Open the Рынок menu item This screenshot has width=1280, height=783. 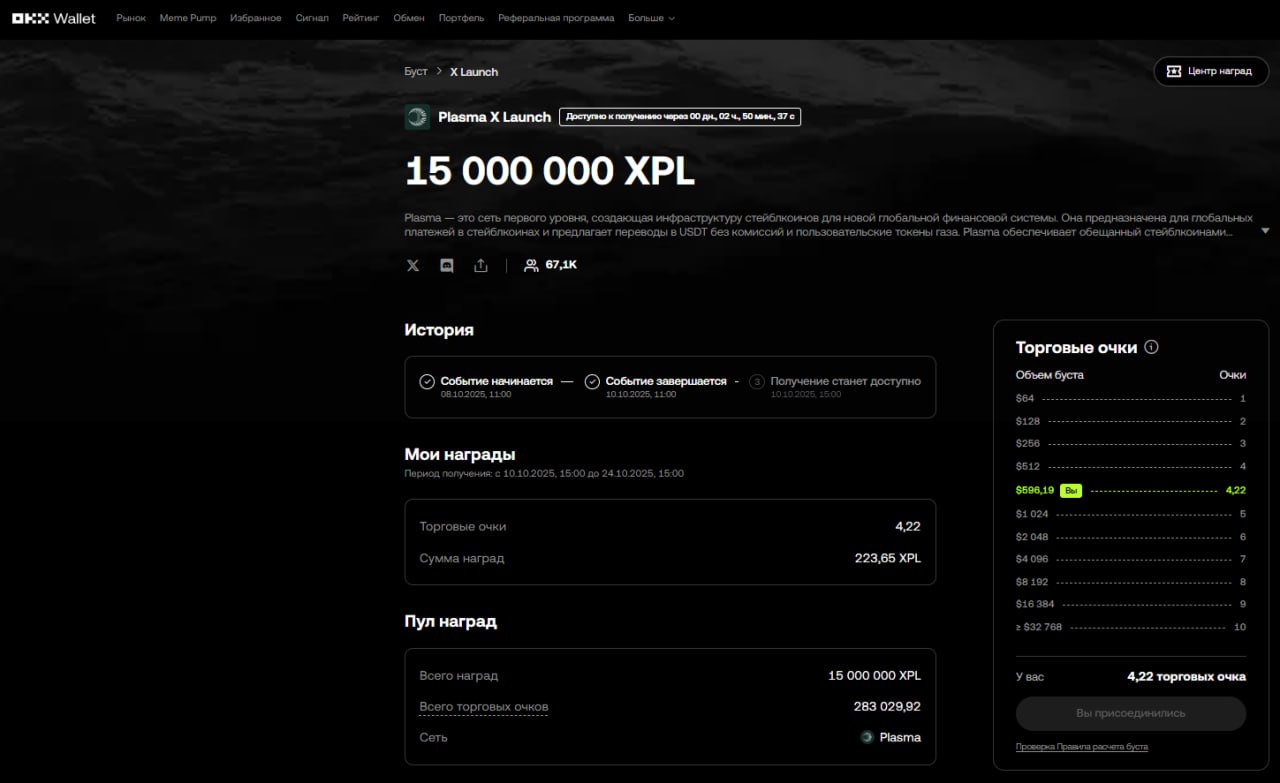click(131, 18)
